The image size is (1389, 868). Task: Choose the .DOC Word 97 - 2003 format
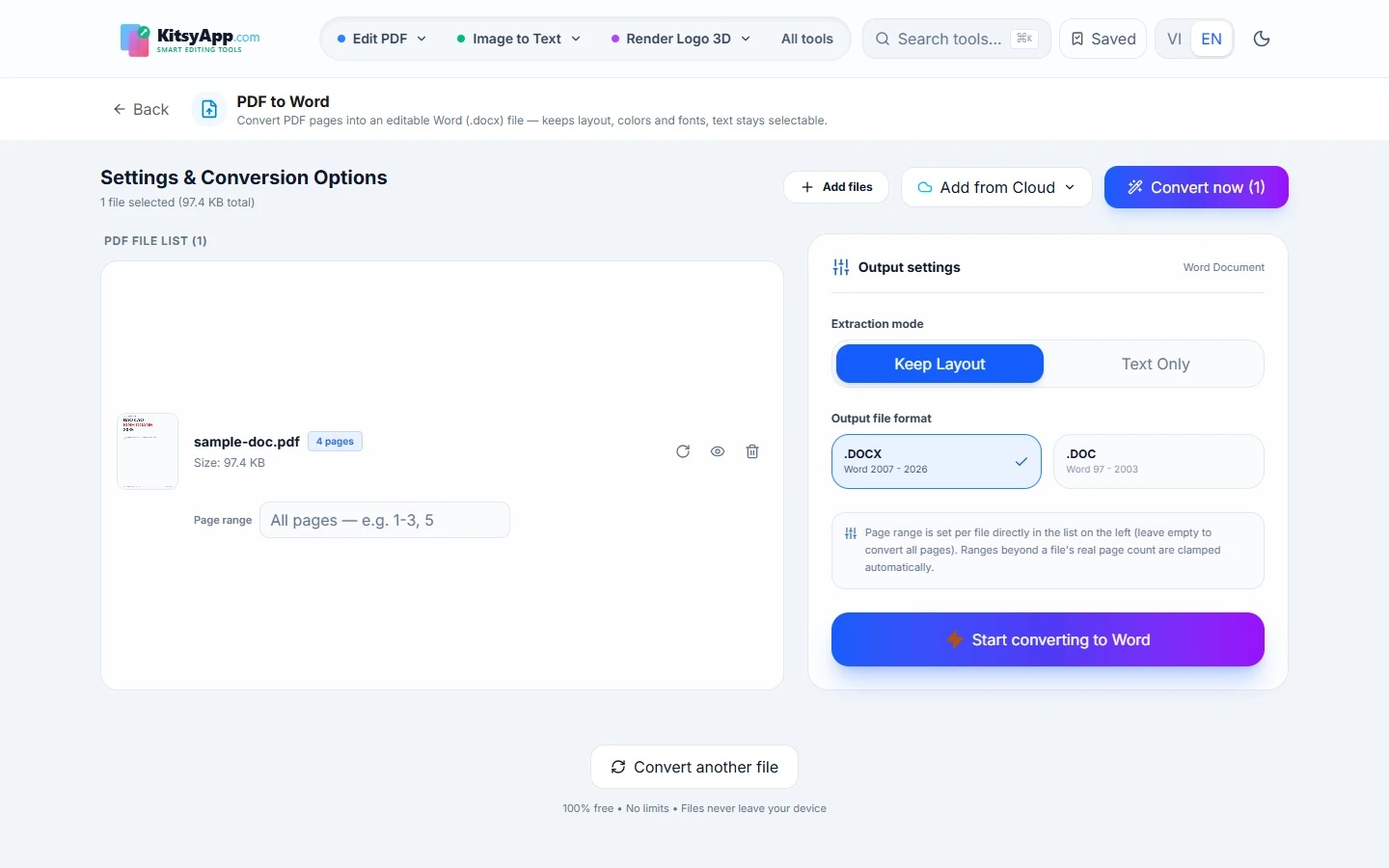[1158, 461]
